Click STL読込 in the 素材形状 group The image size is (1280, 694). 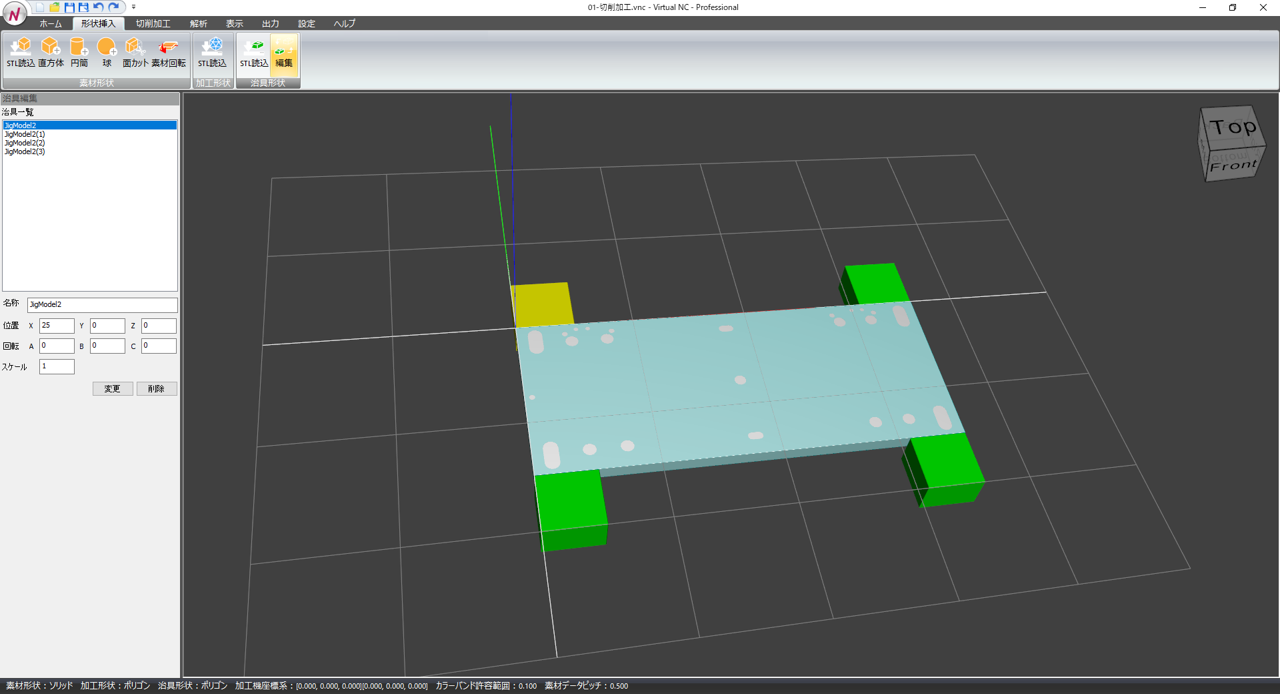click(x=20, y=53)
